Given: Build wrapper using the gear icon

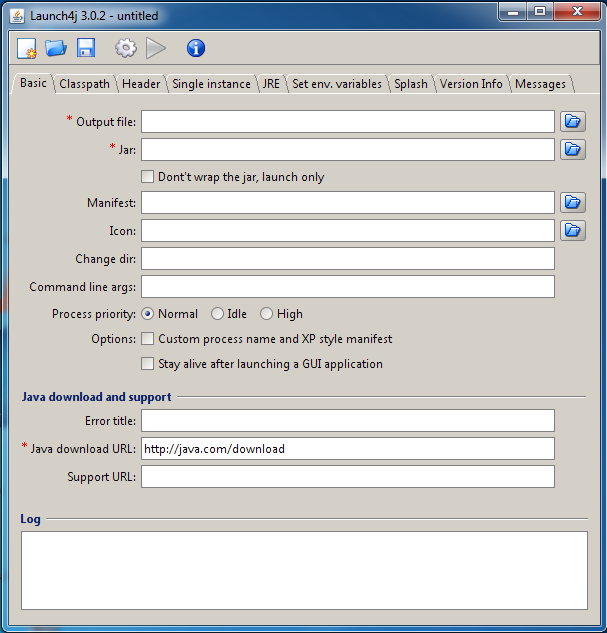Looking at the screenshot, I should [x=126, y=48].
